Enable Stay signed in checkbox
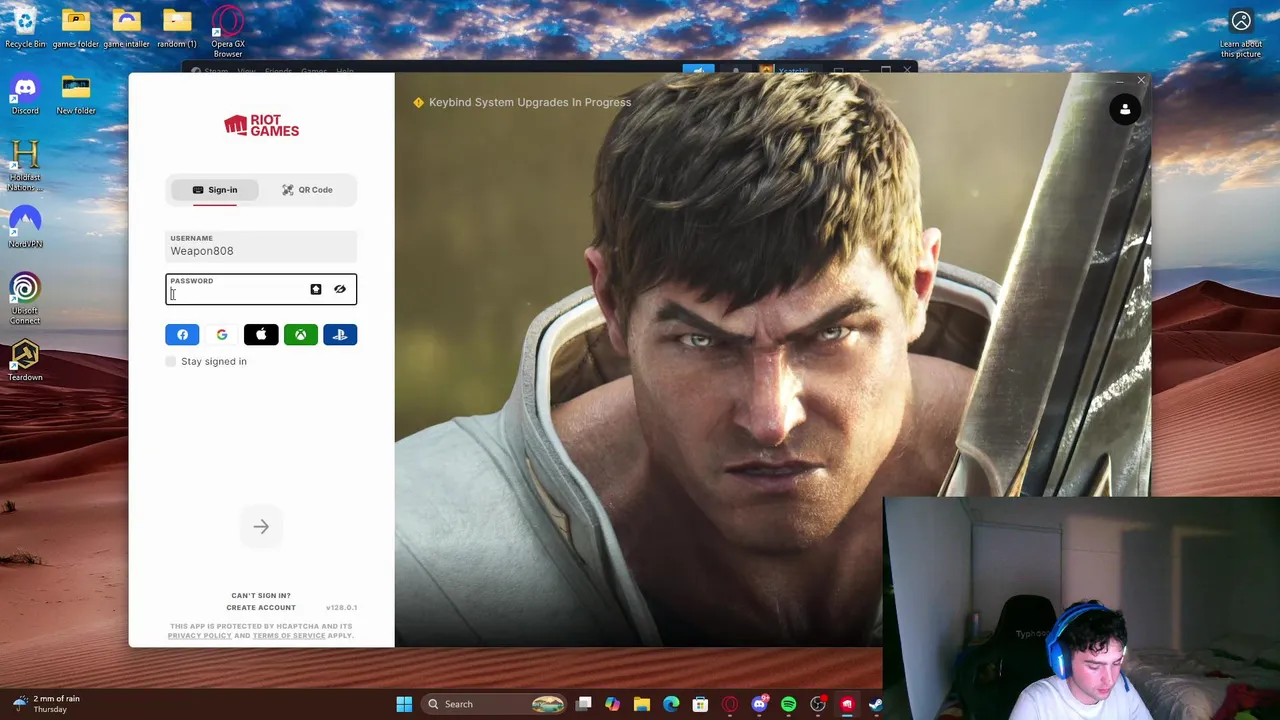This screenshot has width=1280, height=720. [x=171, y=361]
